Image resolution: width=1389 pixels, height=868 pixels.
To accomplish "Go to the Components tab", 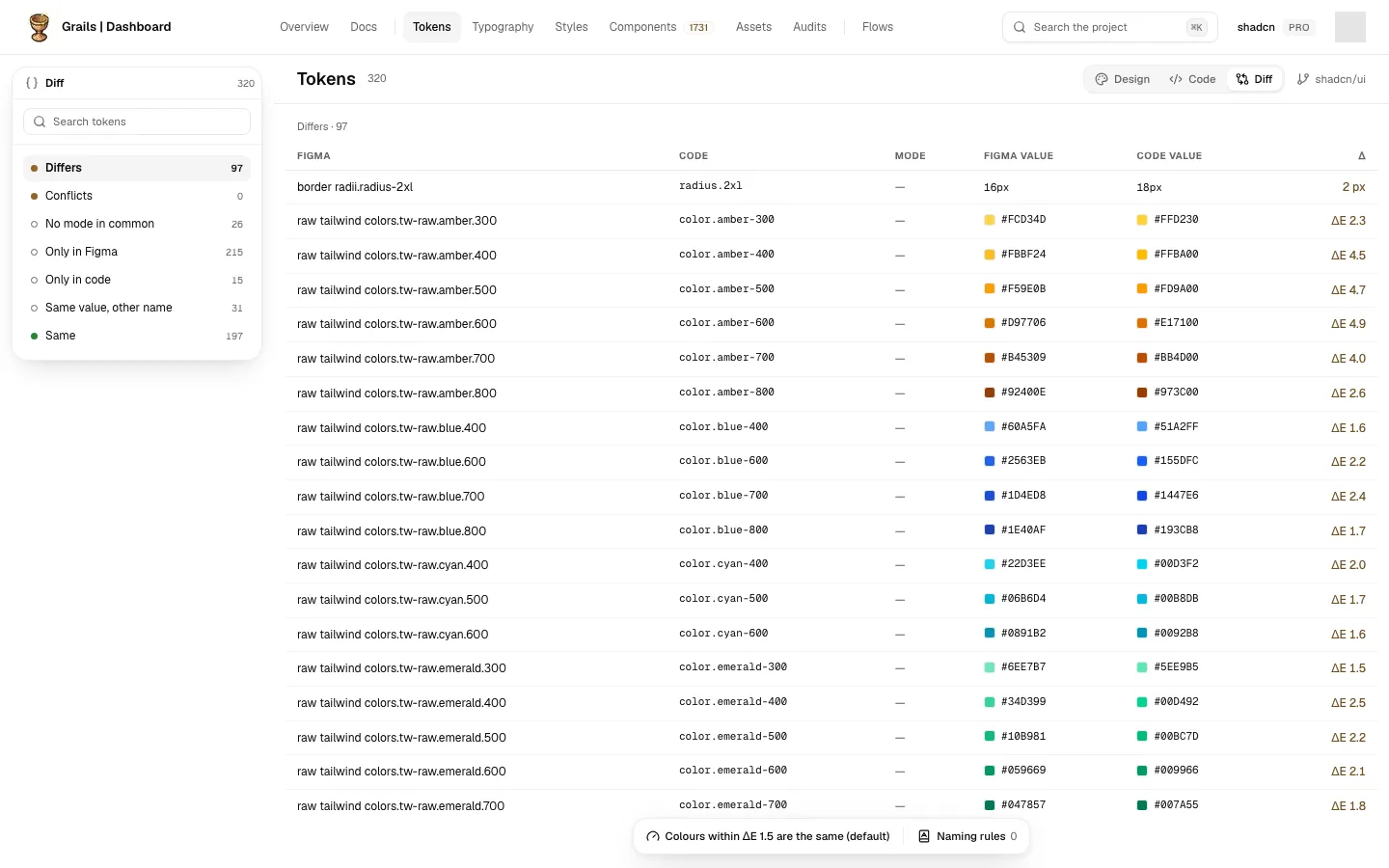I will point(661,27).
